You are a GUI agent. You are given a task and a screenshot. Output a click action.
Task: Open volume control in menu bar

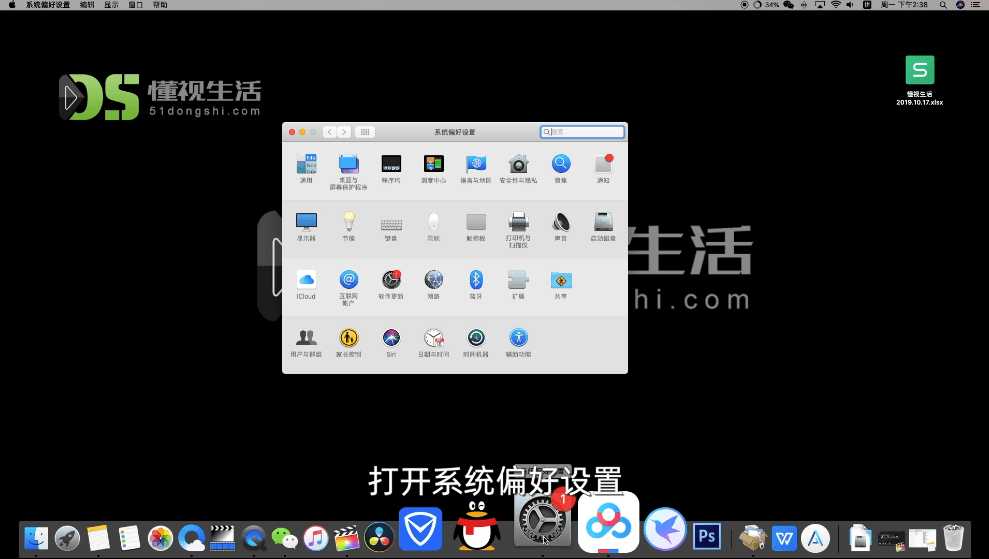(850, 4)
